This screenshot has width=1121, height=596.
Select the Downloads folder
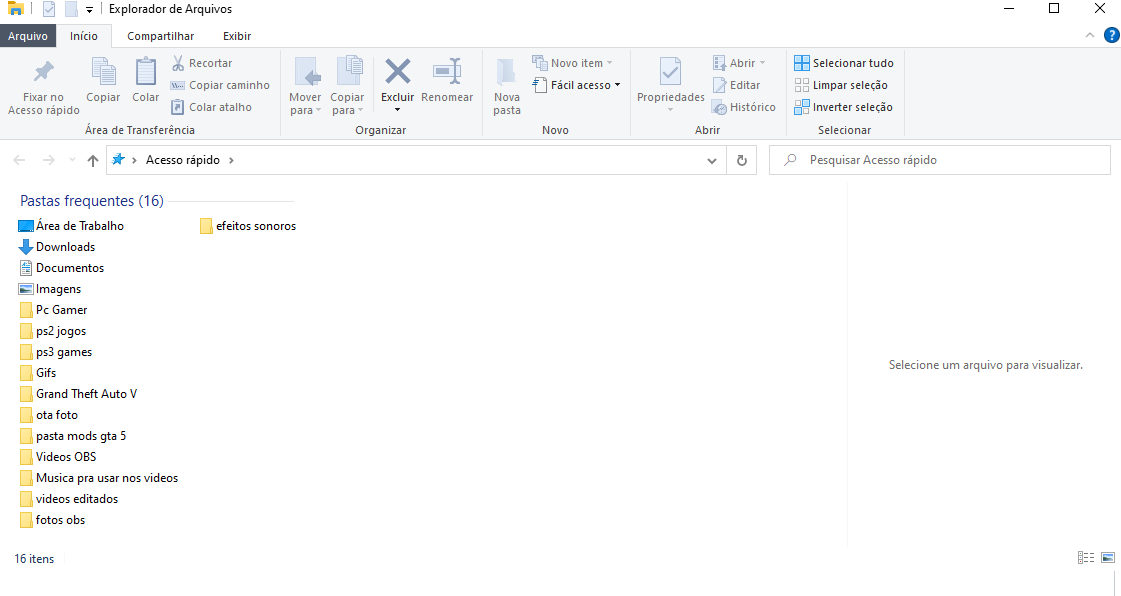(x=56, y=247)
